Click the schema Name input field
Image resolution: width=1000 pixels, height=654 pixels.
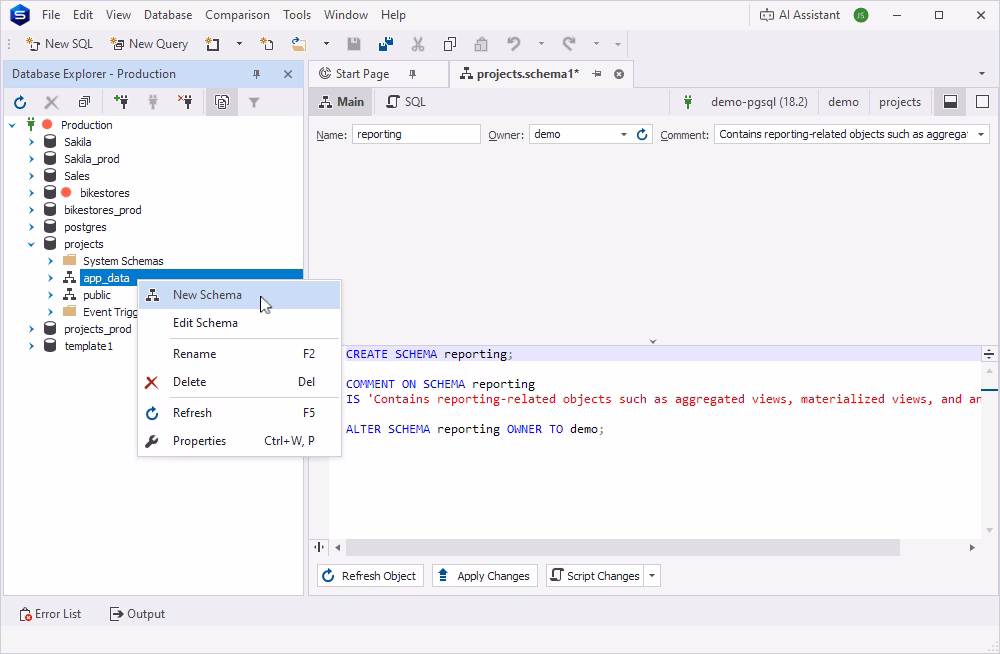[x=416, y=135]
